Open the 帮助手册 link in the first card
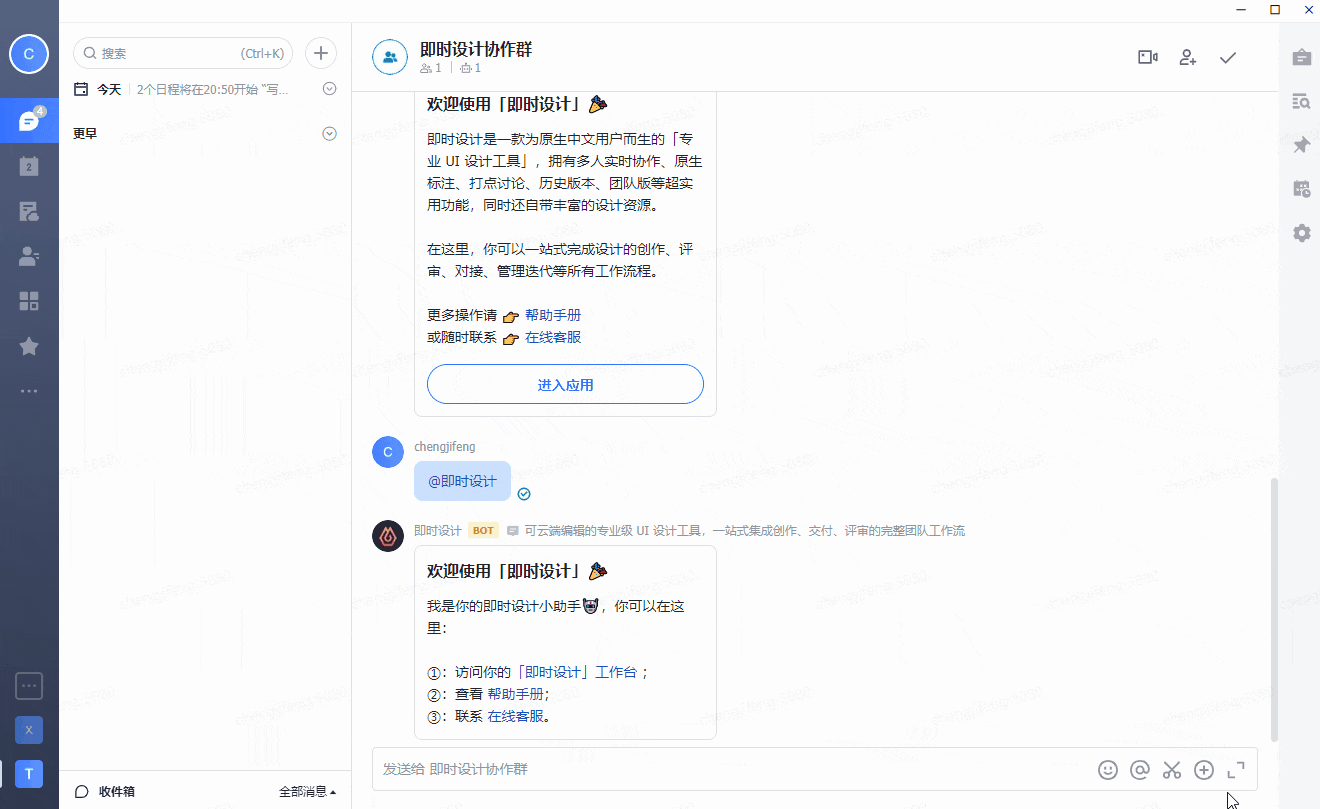Viewport: 1320px width, 809px height. (x=553, y=315)
